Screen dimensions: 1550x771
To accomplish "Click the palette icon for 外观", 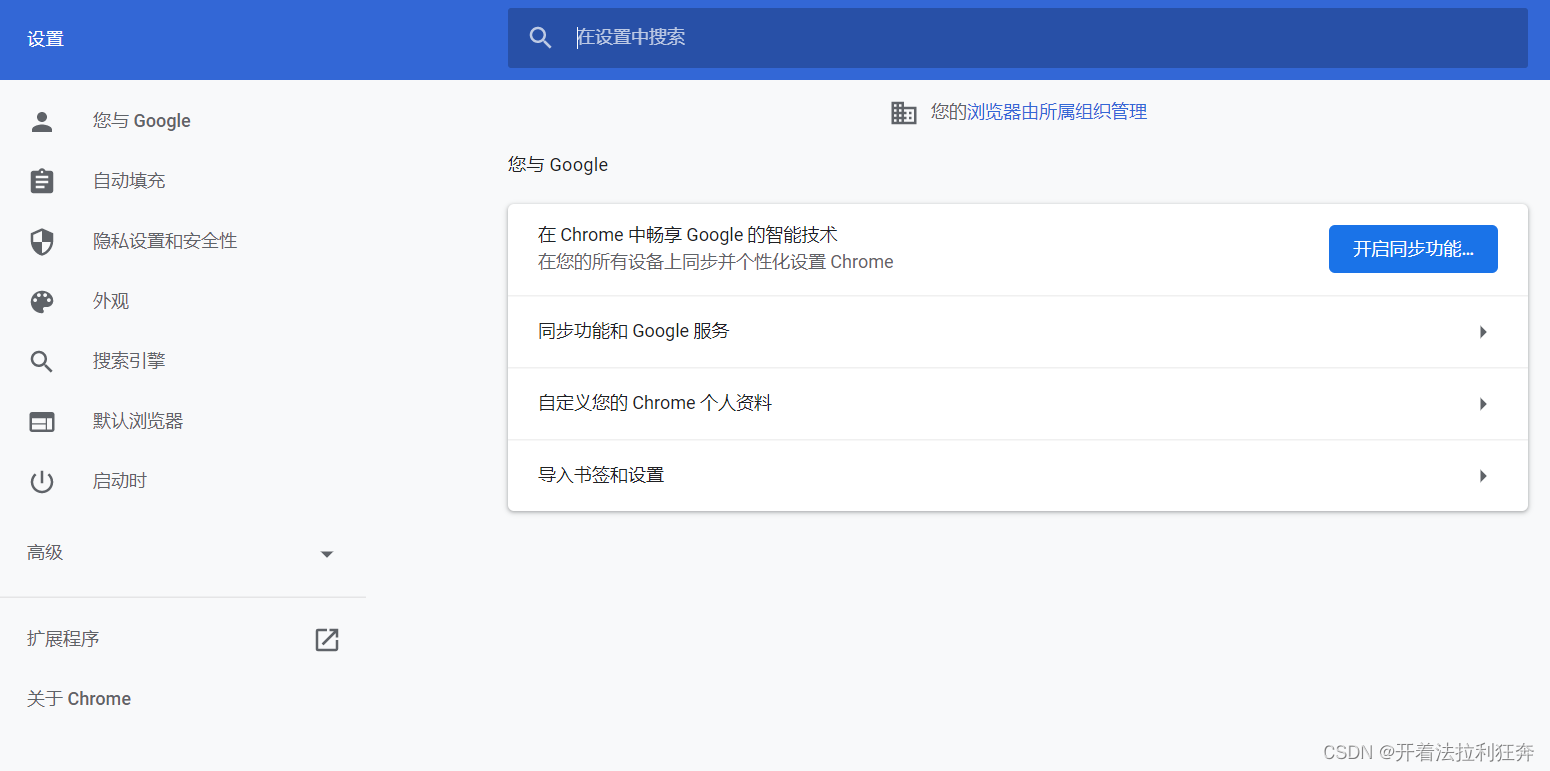I will point(42,301).
